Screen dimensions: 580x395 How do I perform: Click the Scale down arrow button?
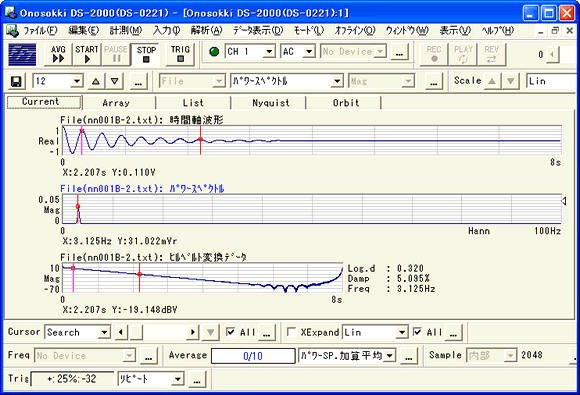point(510,81)
